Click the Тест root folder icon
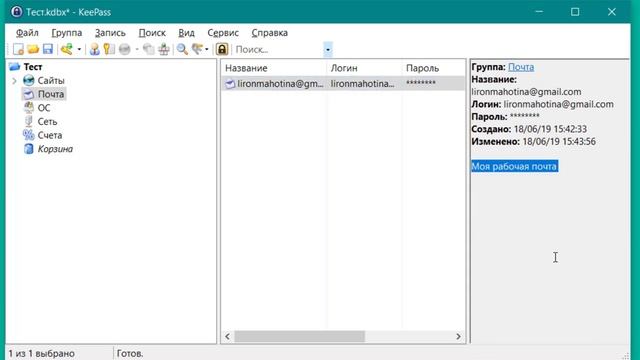 pos(15,67)
